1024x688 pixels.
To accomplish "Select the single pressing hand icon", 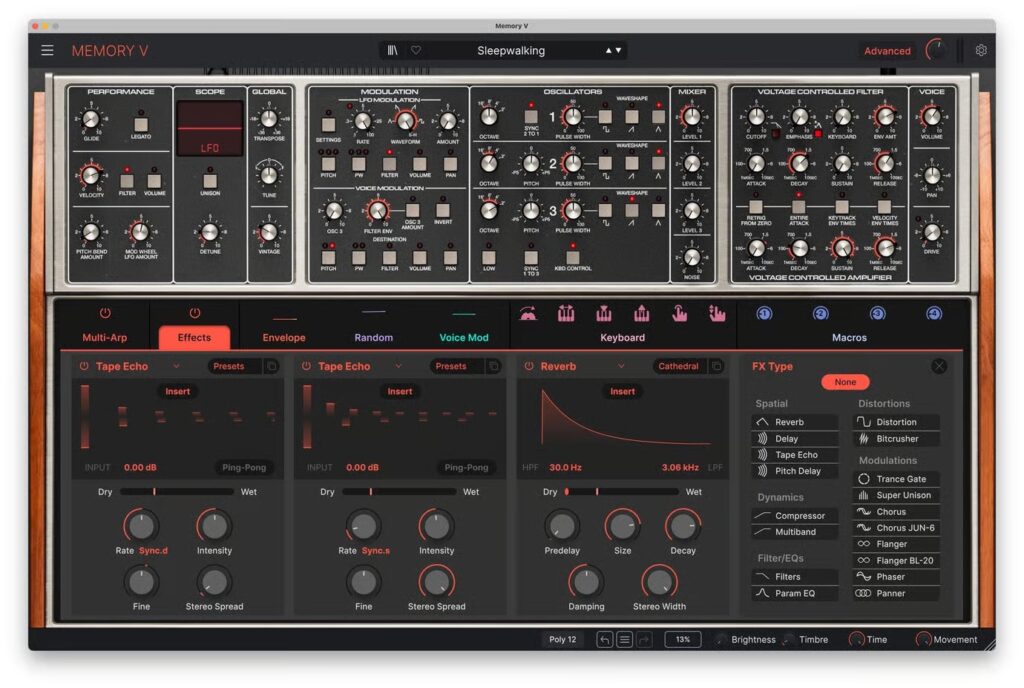I will (679, 314).
